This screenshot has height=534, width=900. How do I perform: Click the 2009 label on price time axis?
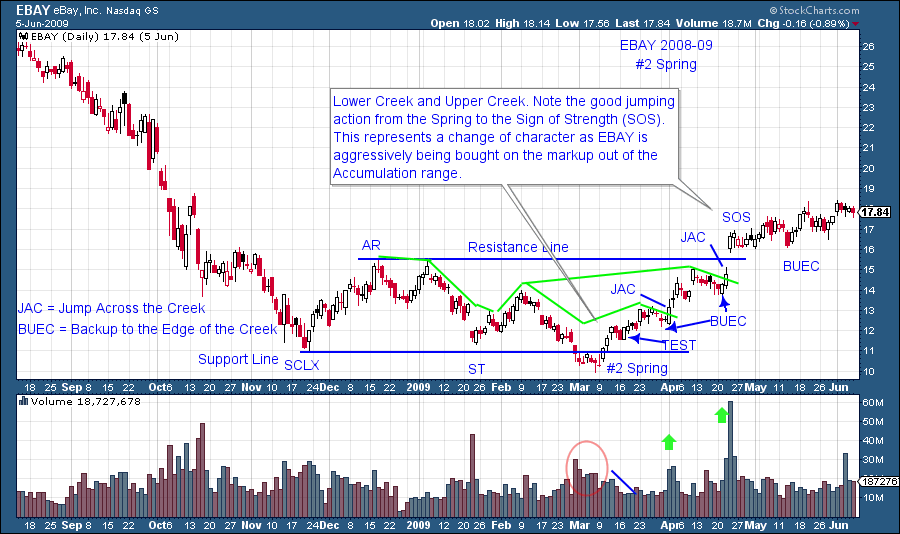(418, 387)
